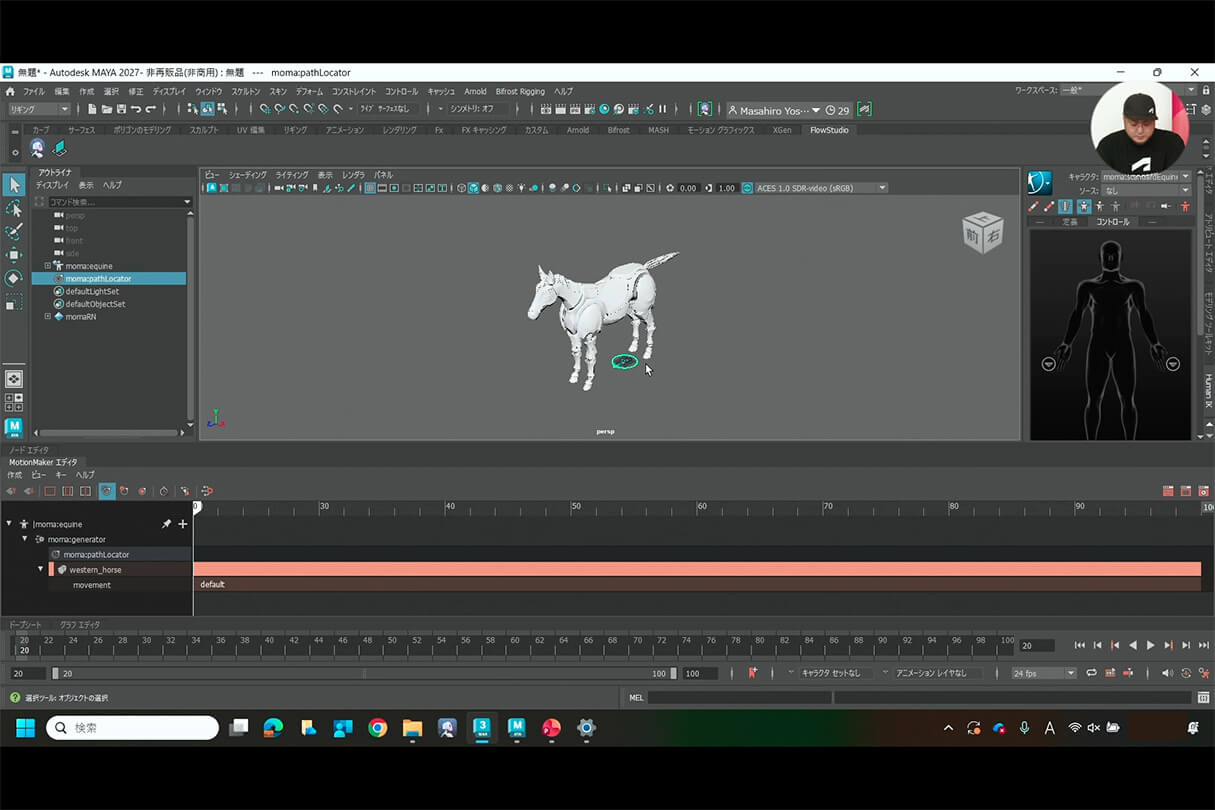Screen dimensions: 1215x810
Task: Toggle the highlighted viewport camera select icon
Action: tap(211, 188)
